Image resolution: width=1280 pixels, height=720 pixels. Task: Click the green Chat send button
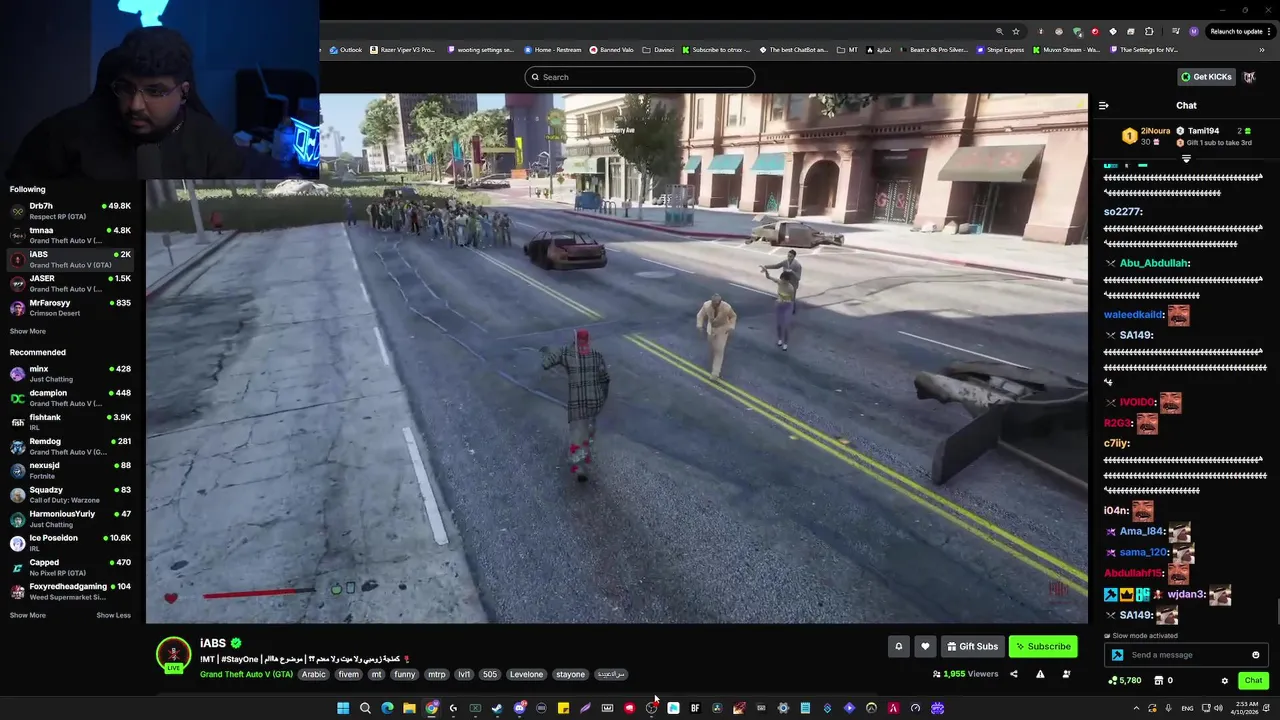tap(1253, 680)
